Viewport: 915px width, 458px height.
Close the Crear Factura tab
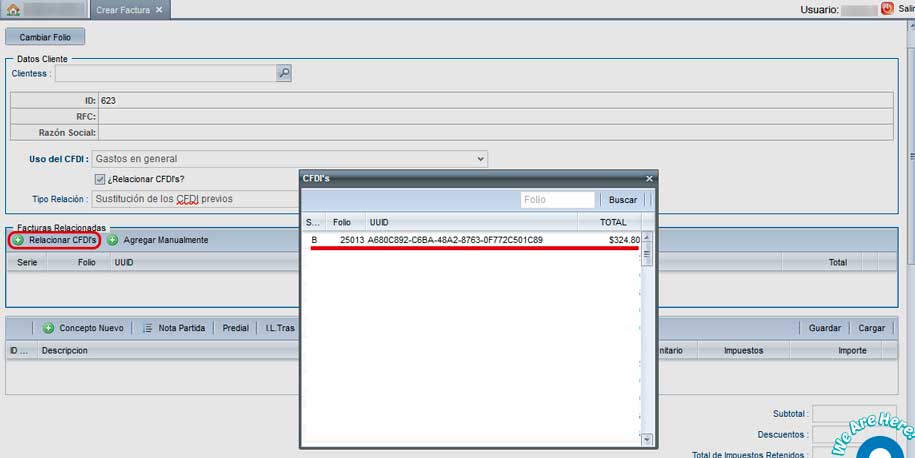[x=159, y=10]
